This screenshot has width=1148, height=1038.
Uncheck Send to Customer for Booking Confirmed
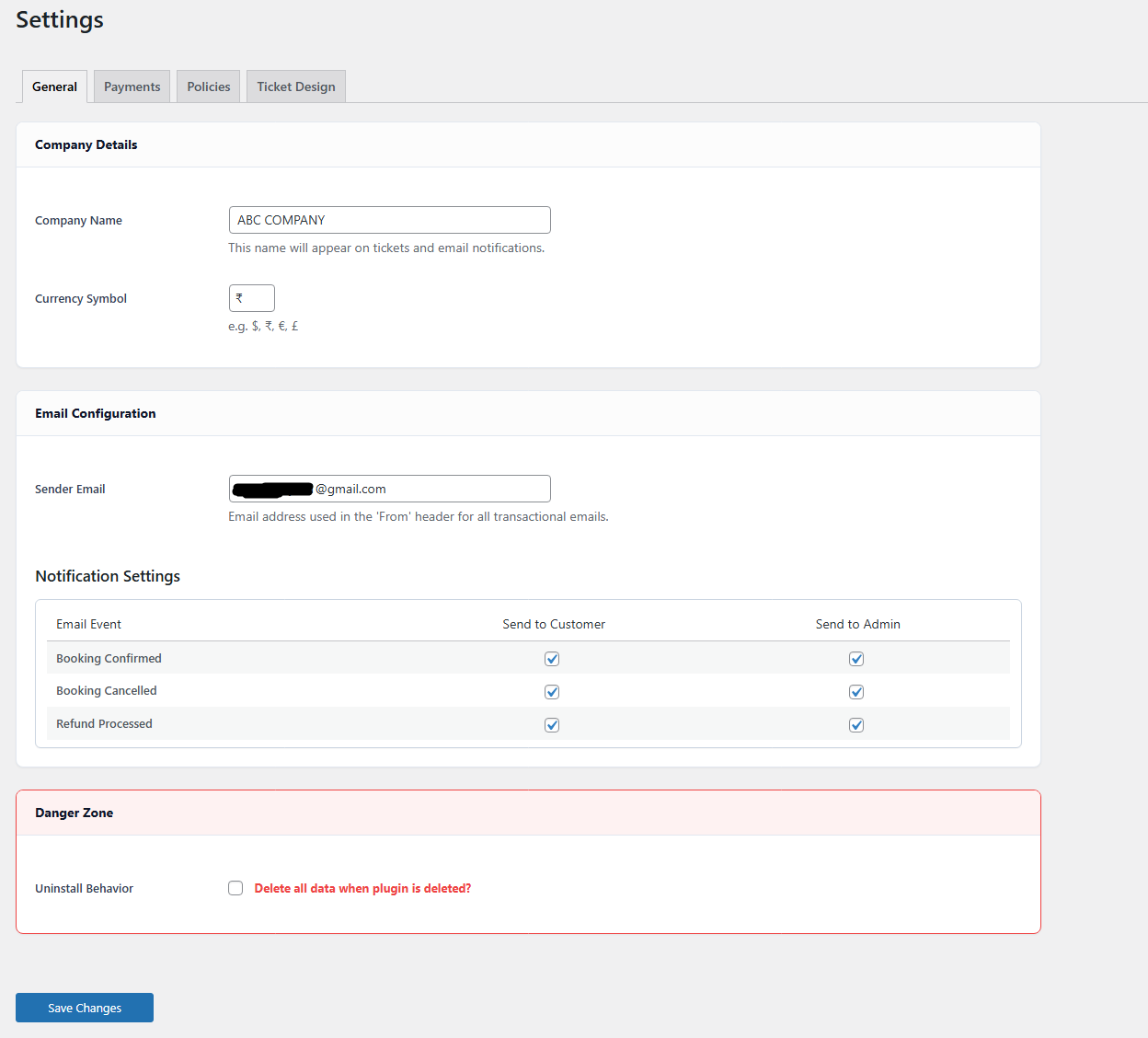(552, 658)
